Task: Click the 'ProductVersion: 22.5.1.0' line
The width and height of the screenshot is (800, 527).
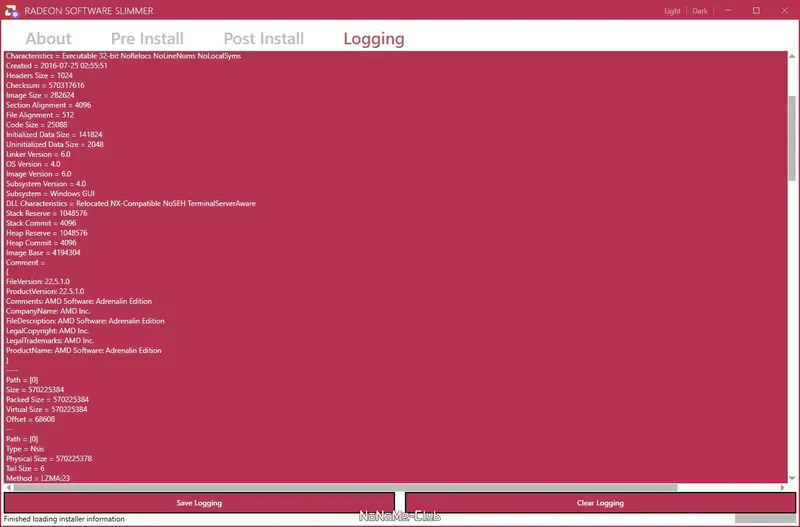Action: pos(45,291)
